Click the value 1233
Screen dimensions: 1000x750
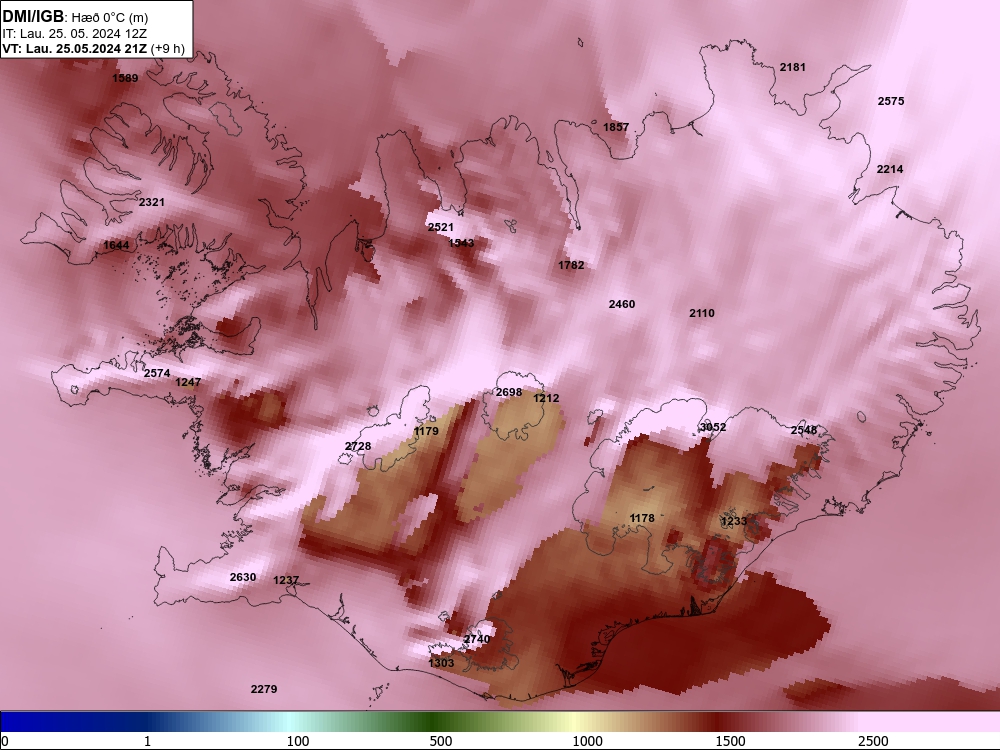[733, 521]
